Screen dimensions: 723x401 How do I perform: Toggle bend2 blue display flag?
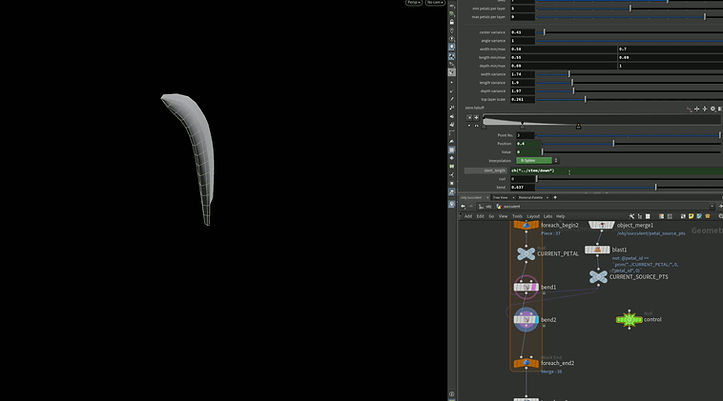click(535, 319)
